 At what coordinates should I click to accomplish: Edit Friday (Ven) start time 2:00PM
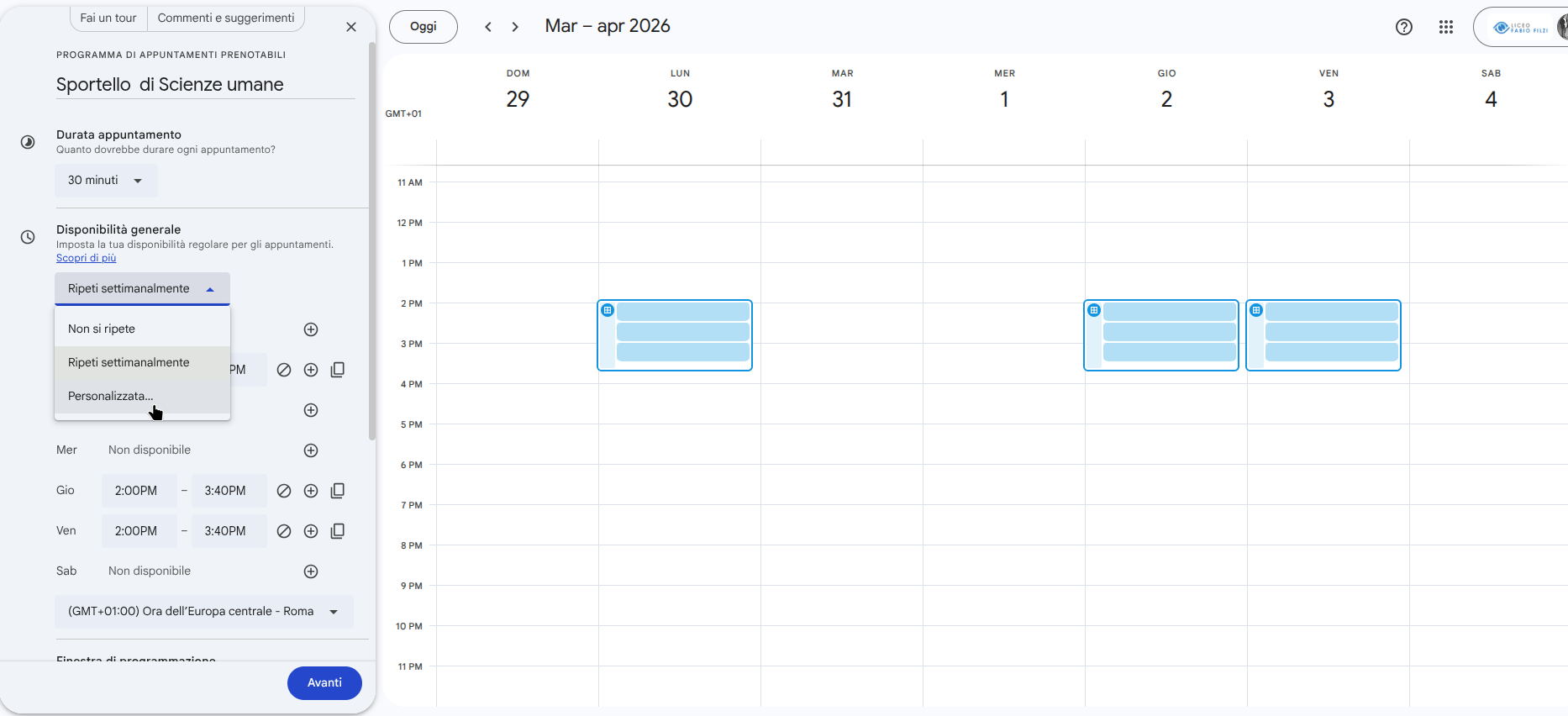[139, 531]
